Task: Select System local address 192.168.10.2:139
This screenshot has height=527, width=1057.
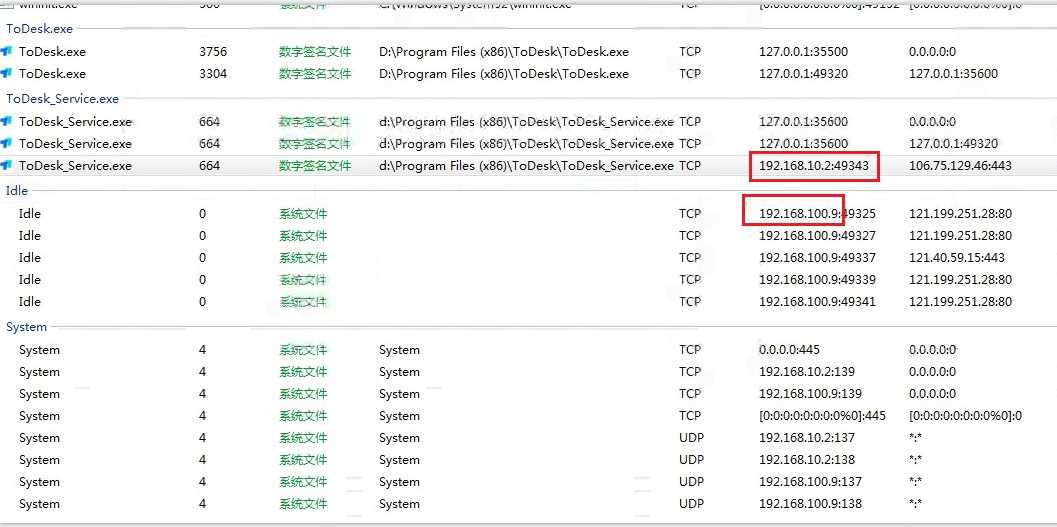Action: [807, 371]
